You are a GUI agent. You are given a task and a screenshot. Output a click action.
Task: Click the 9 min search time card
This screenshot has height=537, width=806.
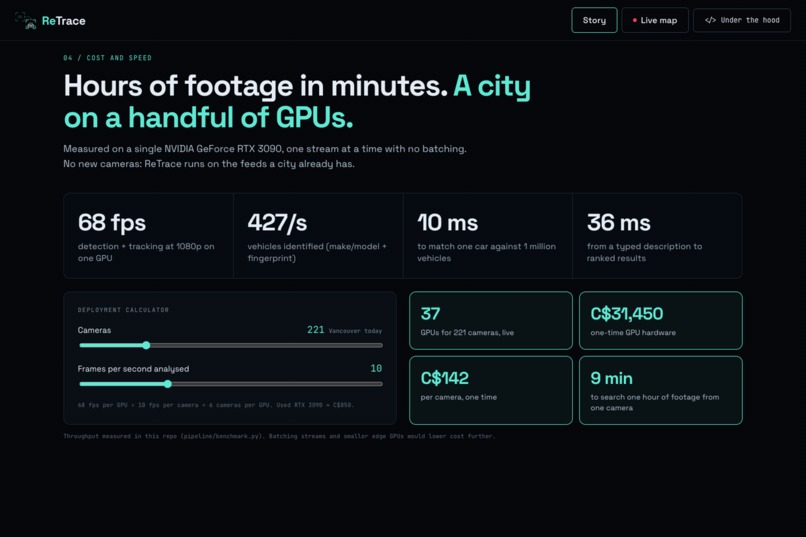click(661, 391)
